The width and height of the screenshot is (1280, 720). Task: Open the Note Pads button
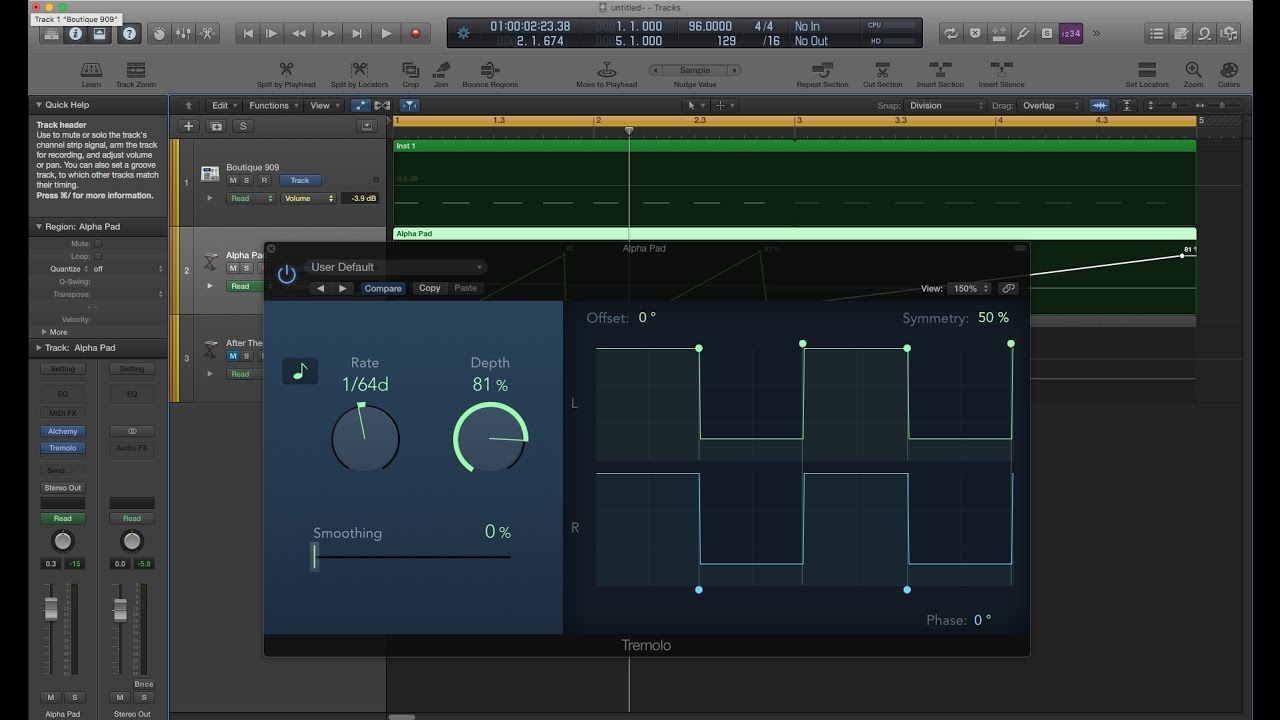click(1180, 33)
